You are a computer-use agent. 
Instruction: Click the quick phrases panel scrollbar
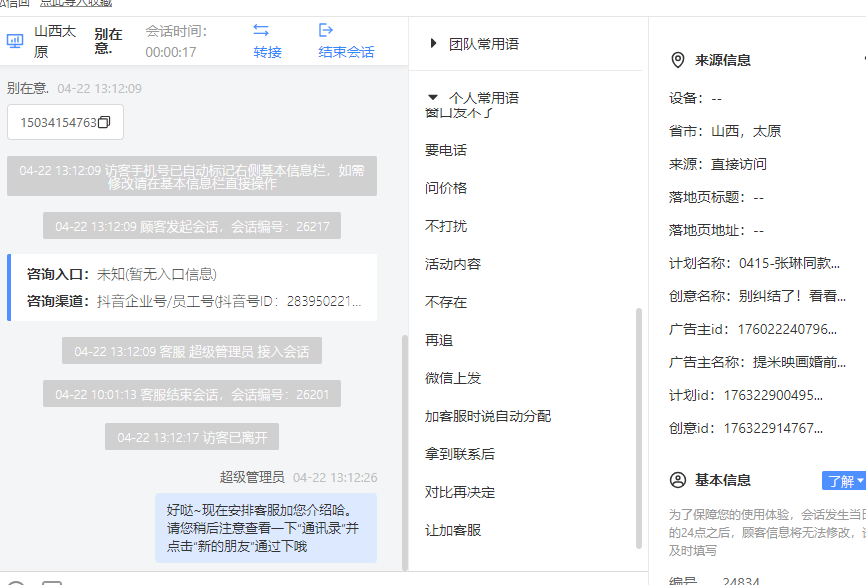point(639,428)
